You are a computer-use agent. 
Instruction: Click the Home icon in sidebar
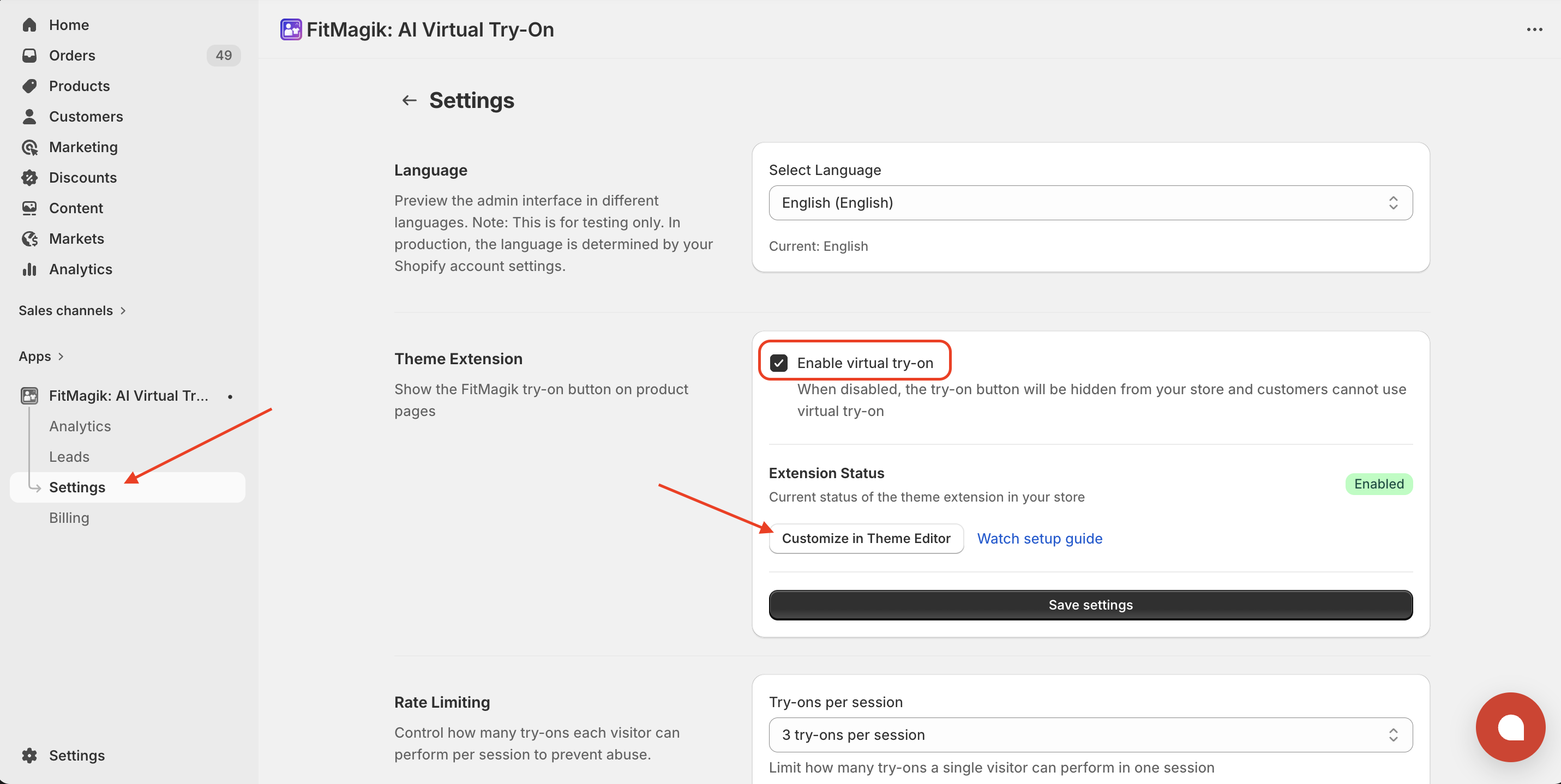(29, 25)
